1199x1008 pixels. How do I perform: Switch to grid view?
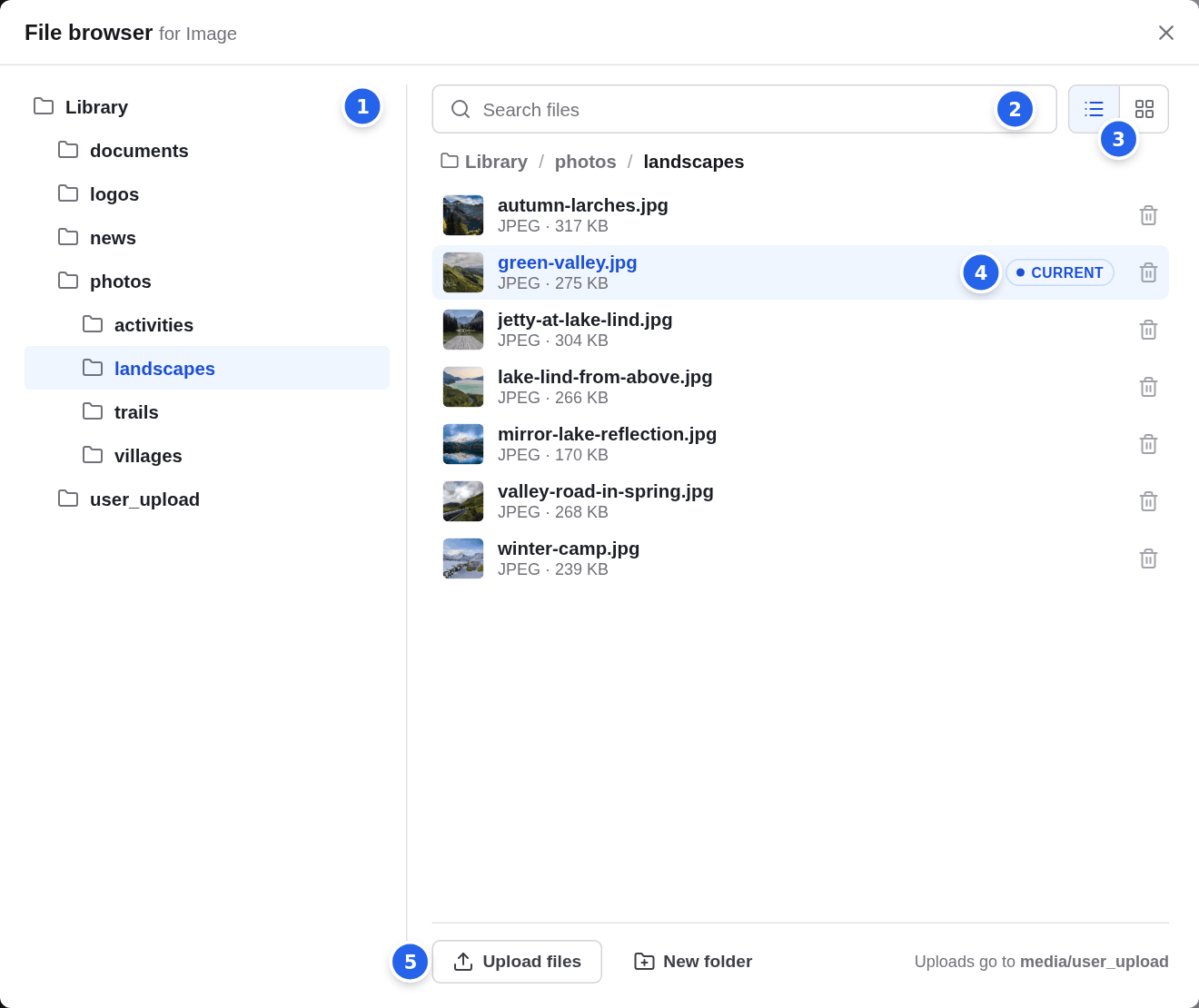click(1144, 109)
